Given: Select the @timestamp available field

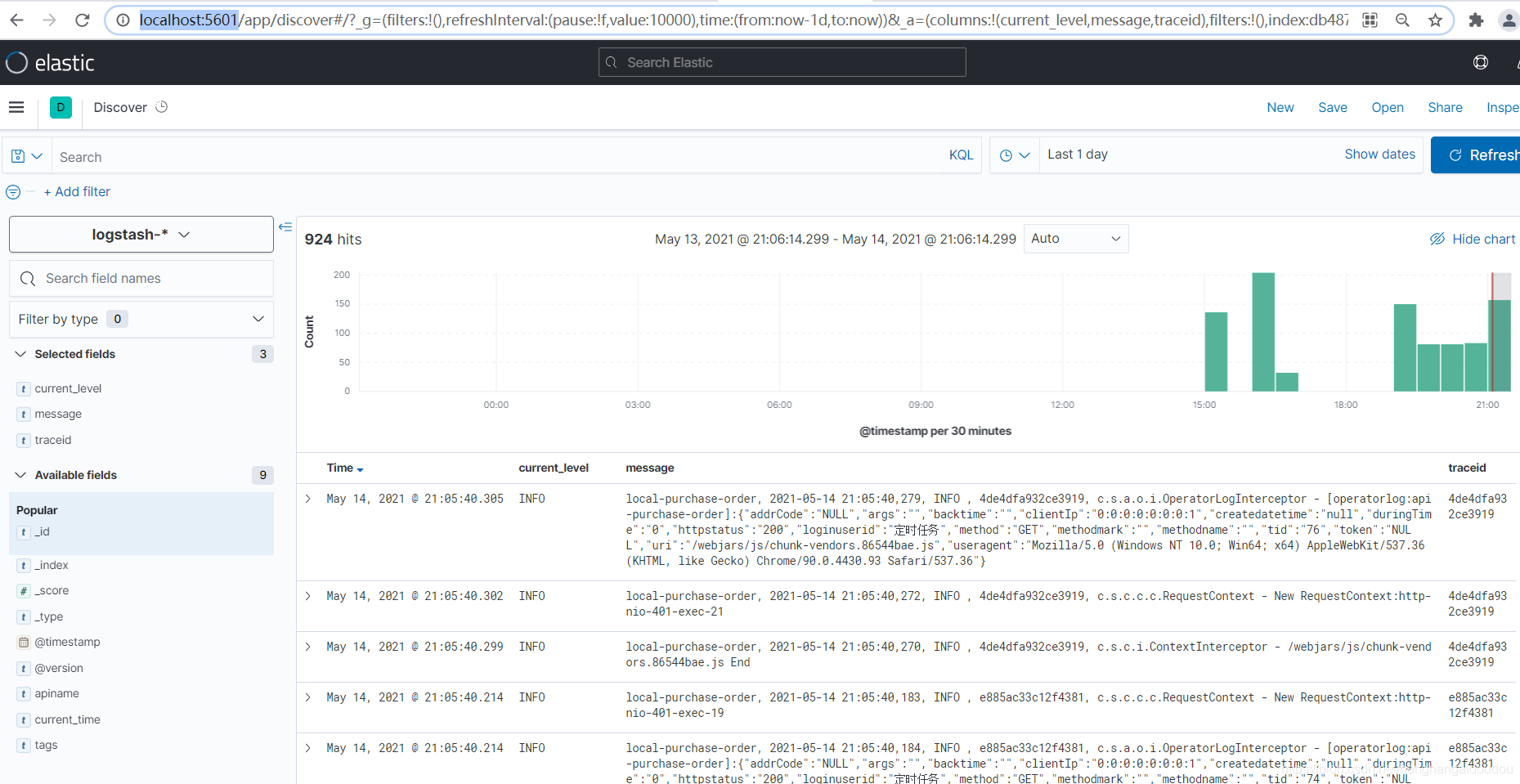Looking at the screenshot, I should [67, 643].
